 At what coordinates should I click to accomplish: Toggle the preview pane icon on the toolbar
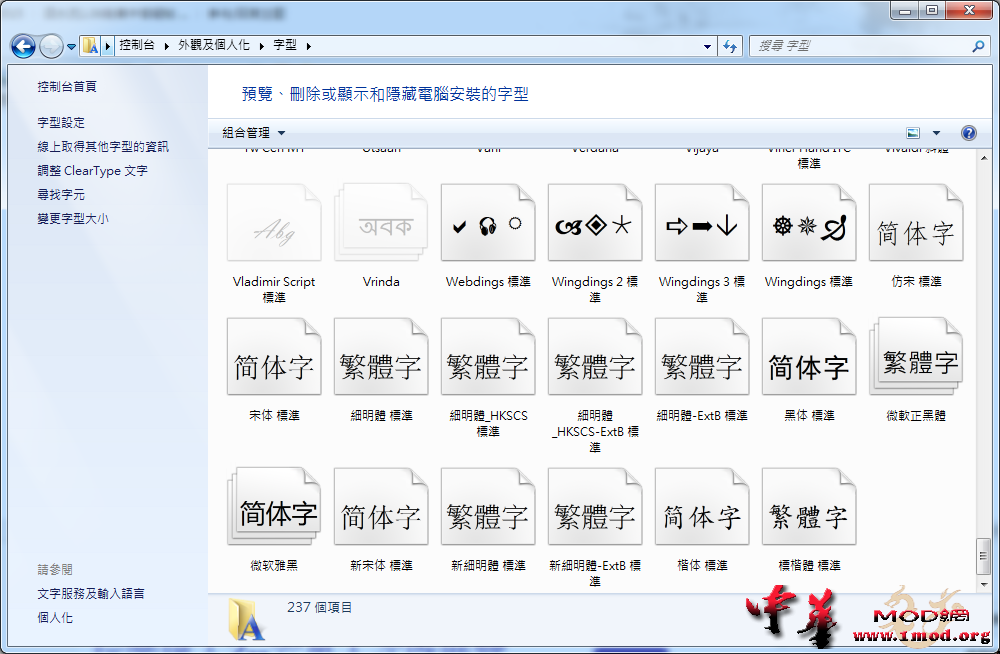(x=913, y=132)
